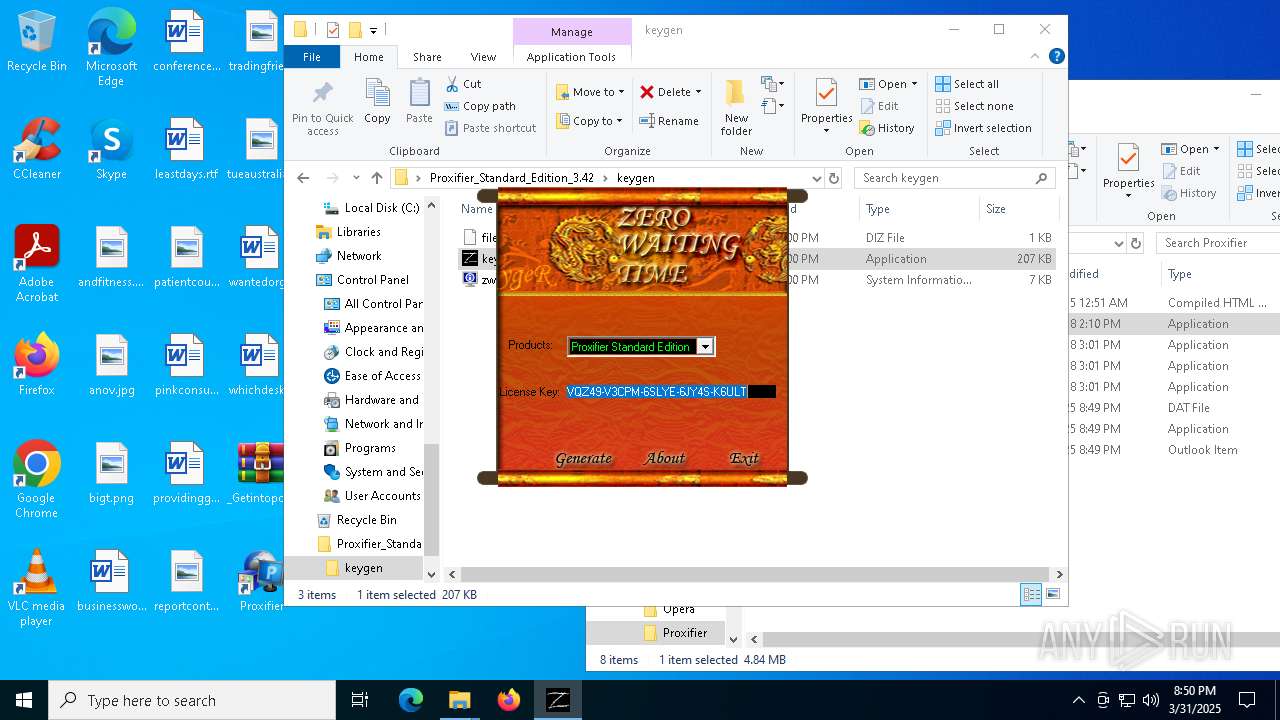Click Select all in ribbon
The width and height of the screenshot is (1280, 720).
[967, 84]
